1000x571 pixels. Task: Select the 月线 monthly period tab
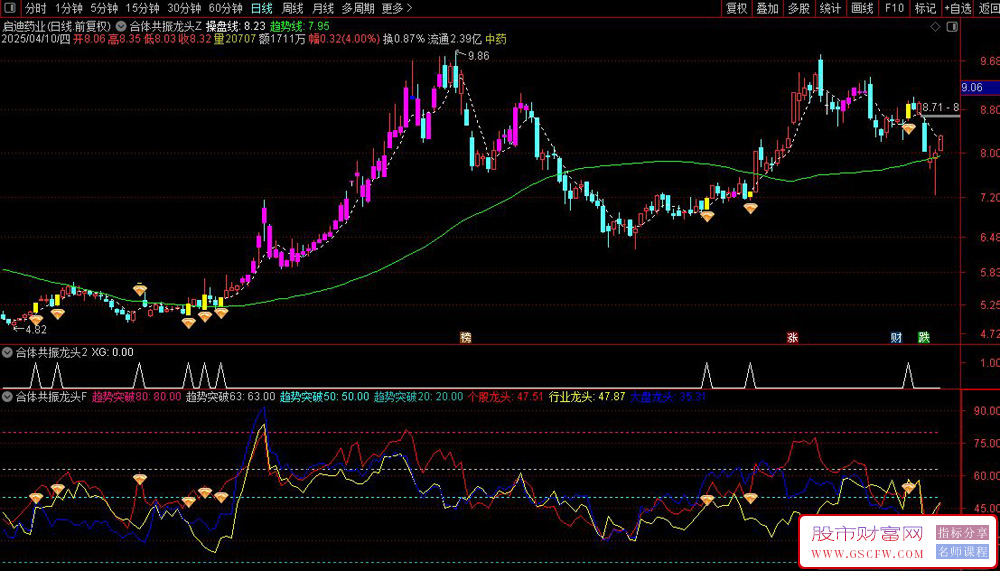pos(323,8)
